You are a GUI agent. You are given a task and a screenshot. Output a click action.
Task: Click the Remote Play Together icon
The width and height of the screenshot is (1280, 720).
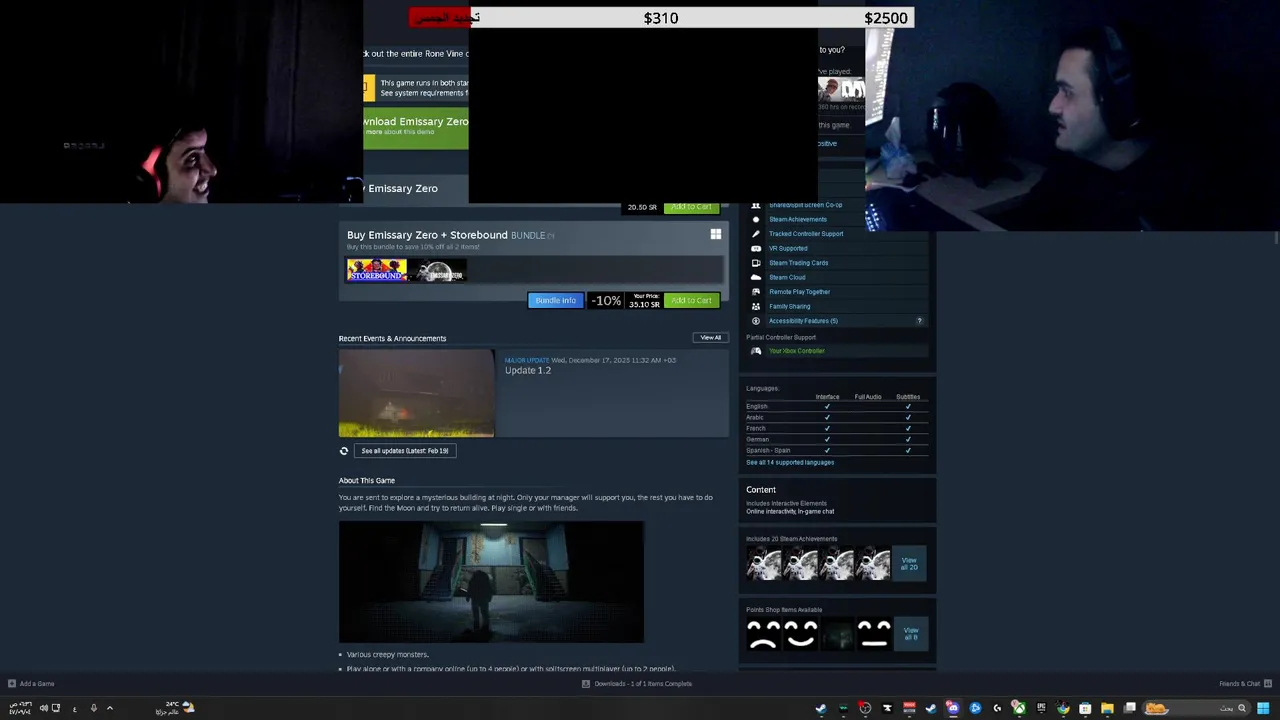756,292
